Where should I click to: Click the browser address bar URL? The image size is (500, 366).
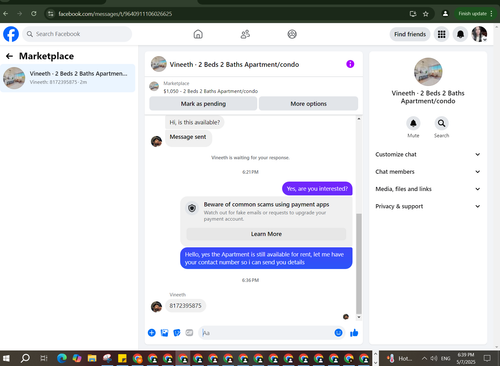pyautogui.click(x=115, y=14)
